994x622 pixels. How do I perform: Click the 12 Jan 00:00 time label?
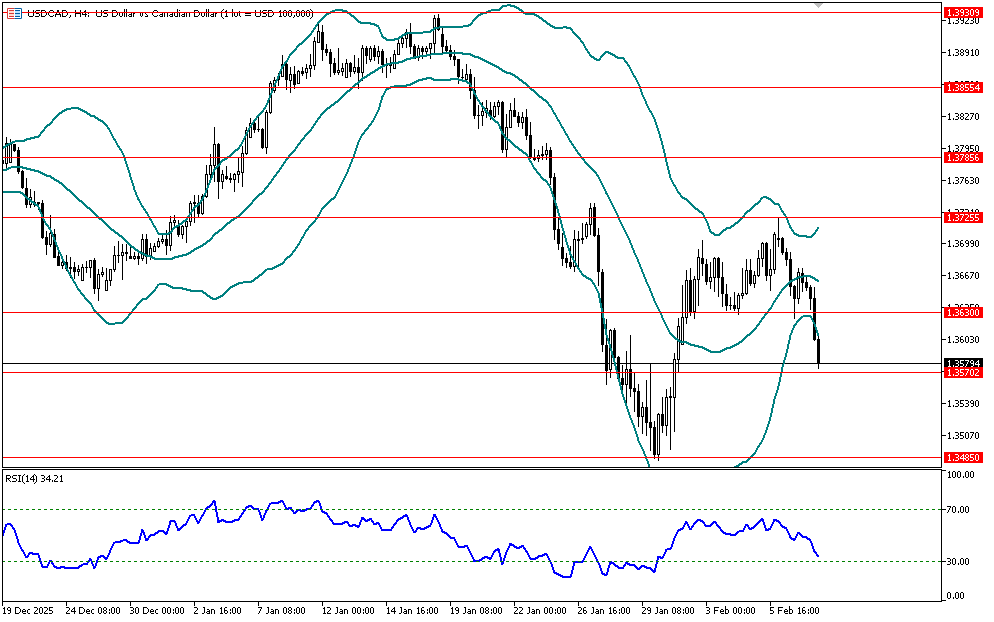[347, 608]
